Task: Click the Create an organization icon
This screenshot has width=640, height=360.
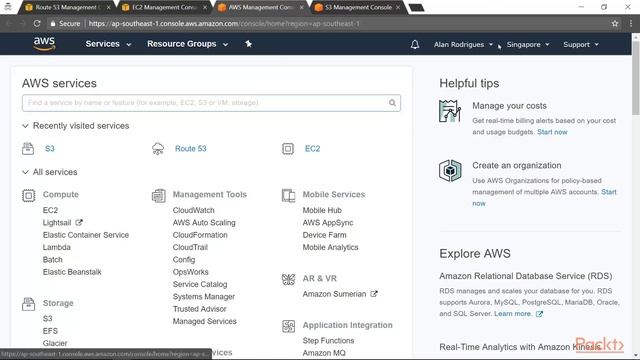Action: point(450,170)
